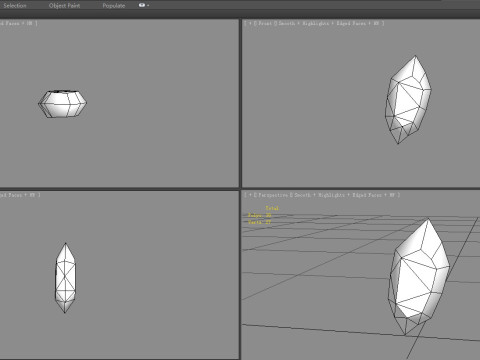Screen dimensions: 480x360
Task: Open the Perspective viewport plus menu
Action: 250,195
